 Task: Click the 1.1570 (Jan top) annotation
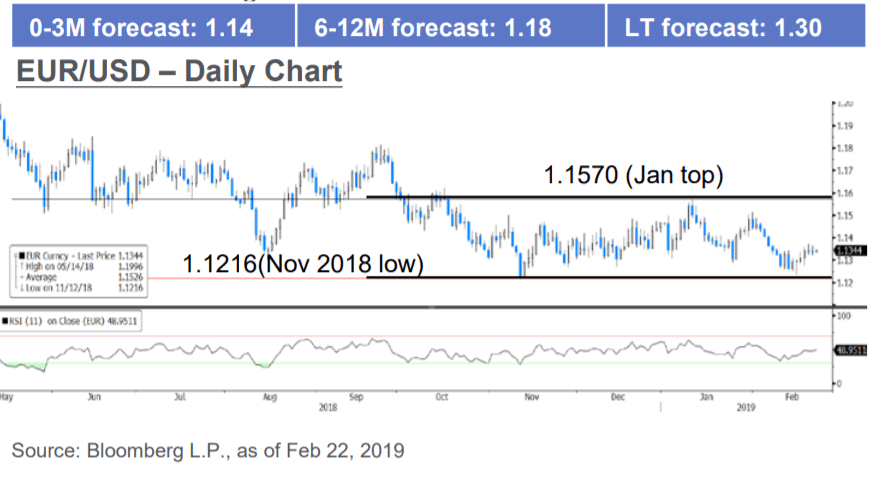(632, 177)
